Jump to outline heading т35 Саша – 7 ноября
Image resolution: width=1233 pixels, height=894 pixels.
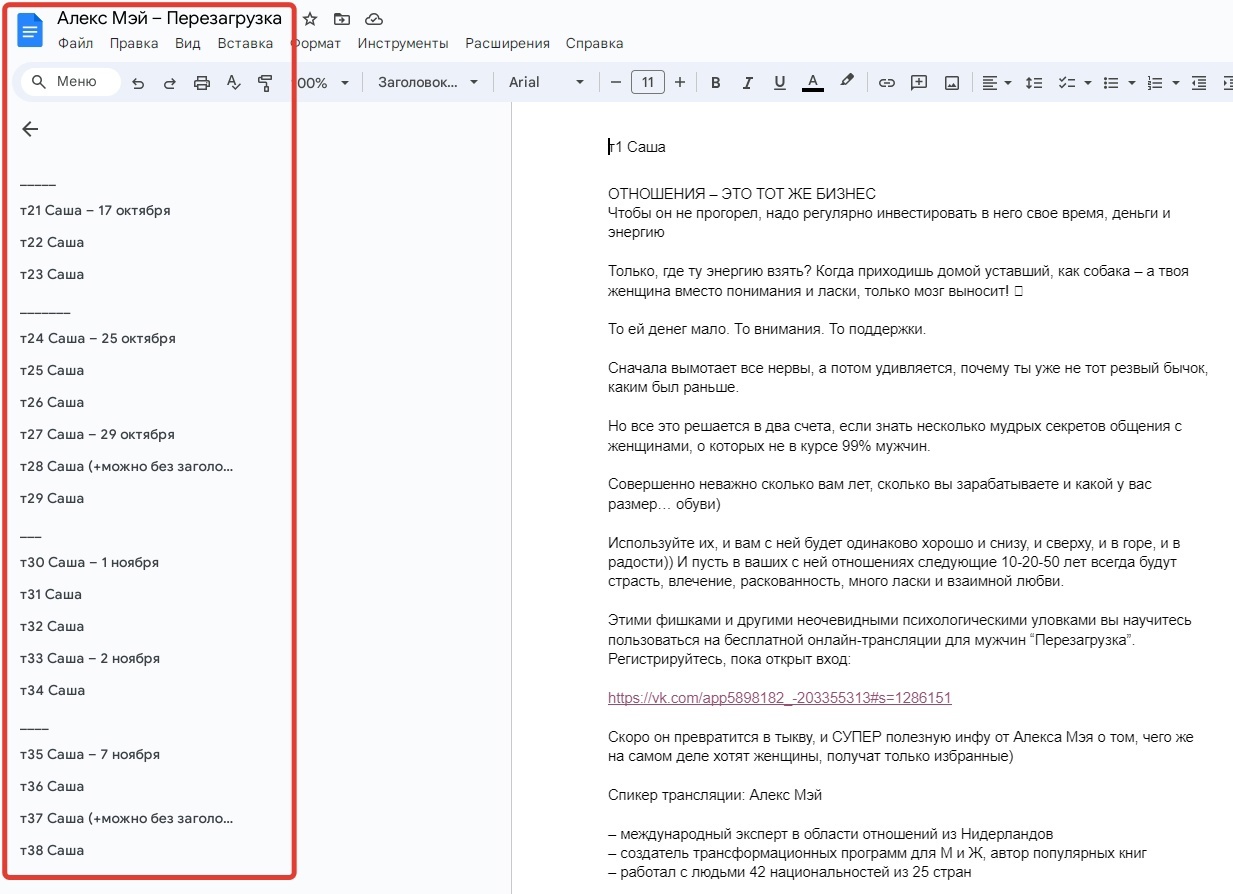pyautogui.click(x=90, y=755)
